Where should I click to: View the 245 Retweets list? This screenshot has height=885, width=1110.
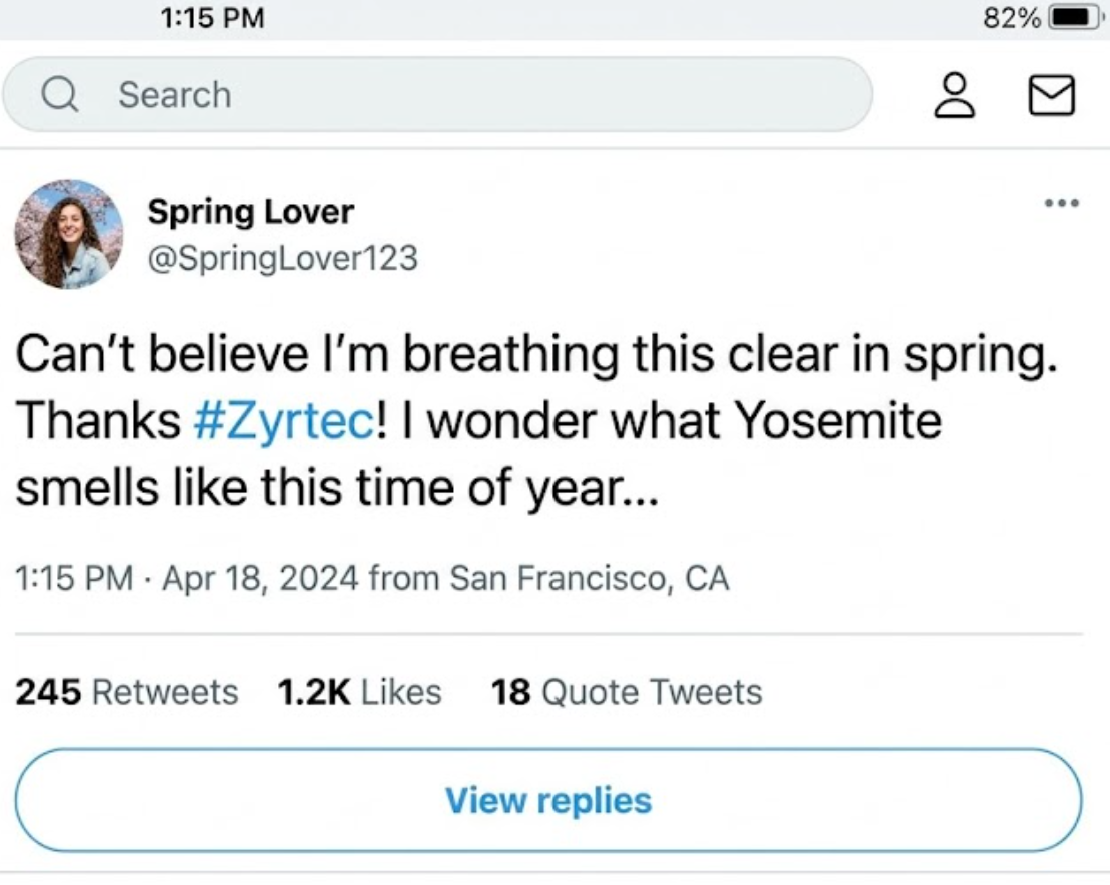click(x=127, y=692)
